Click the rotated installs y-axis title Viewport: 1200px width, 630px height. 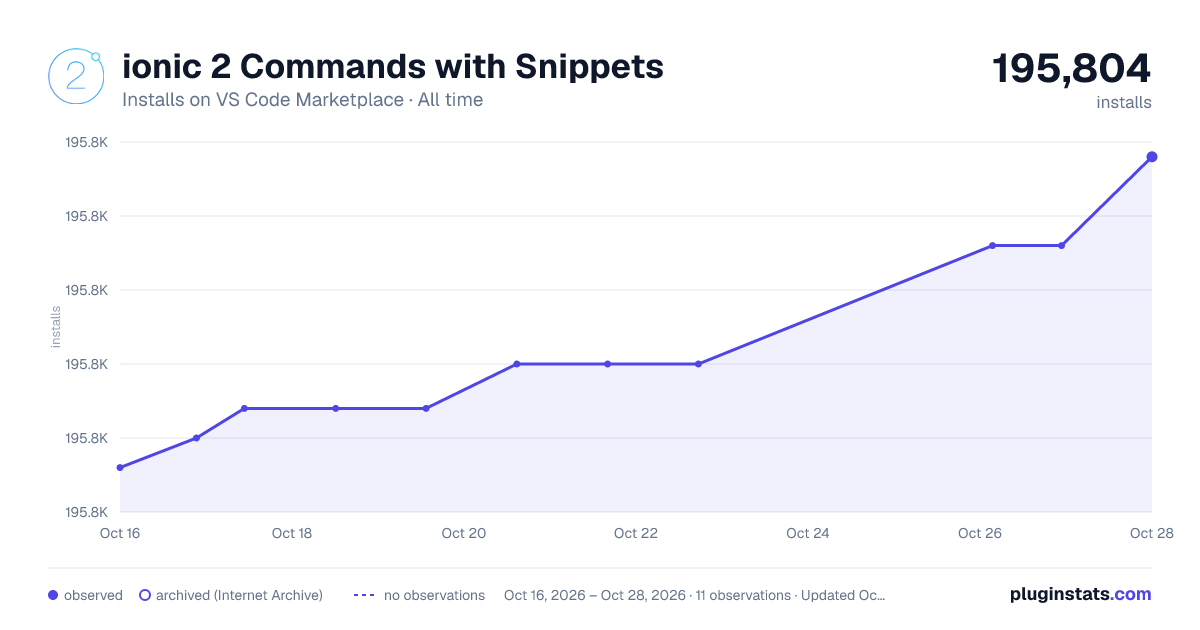coord(56,327)
